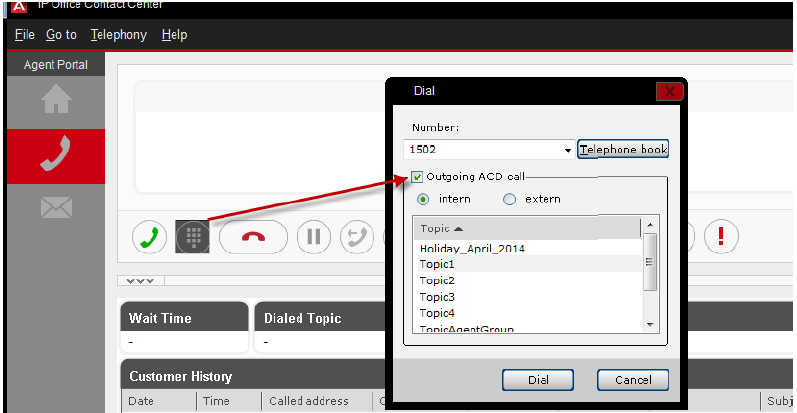
Task: Click the Telephone book button
Action: pos(623,149)
